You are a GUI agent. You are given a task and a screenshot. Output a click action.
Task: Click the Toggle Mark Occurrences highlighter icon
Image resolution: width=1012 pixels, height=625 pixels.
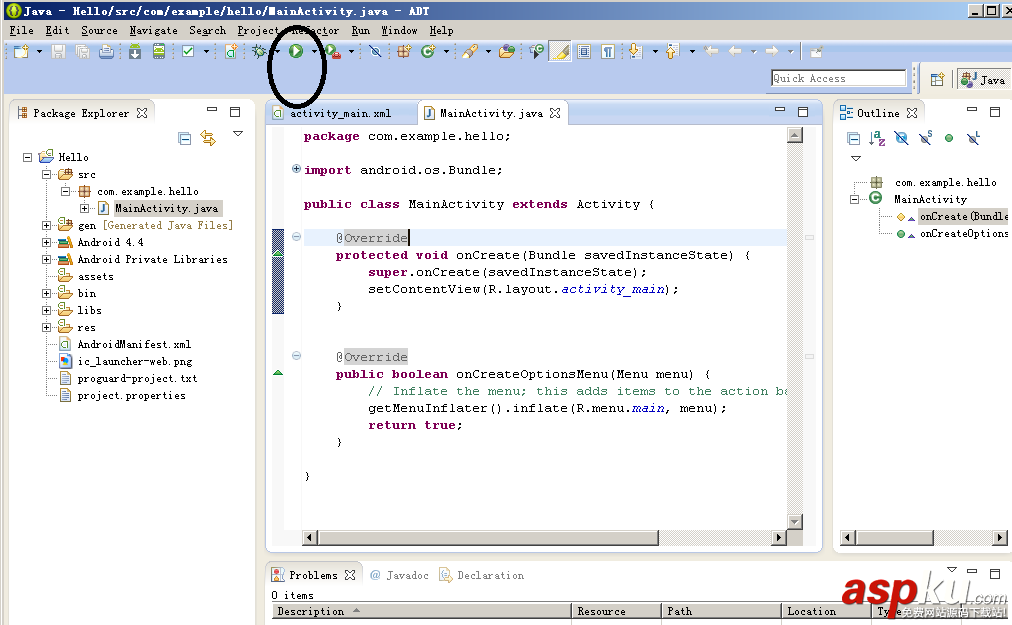tap(560, 52)
